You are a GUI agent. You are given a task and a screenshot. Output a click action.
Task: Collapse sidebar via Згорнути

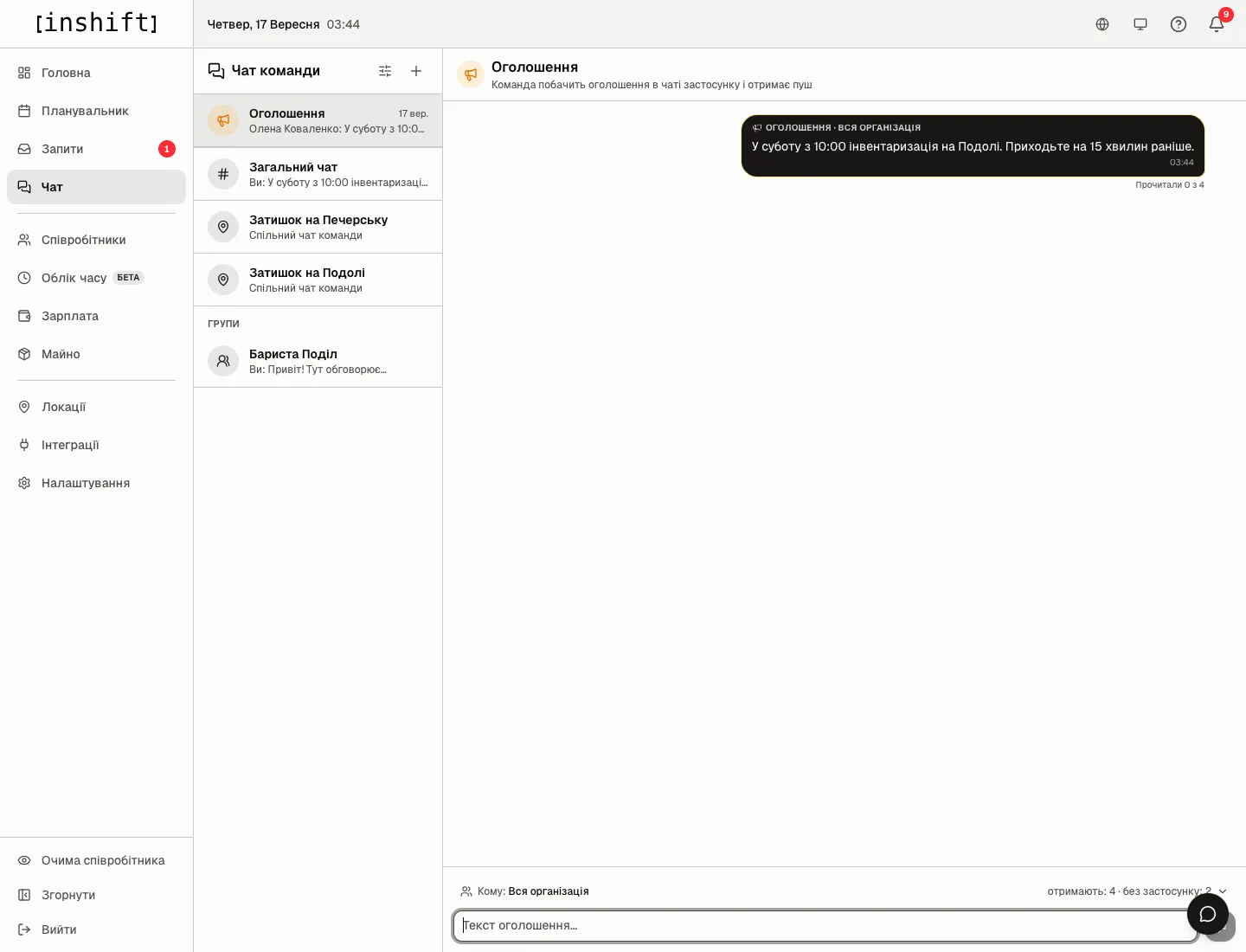tap(96, 895)
